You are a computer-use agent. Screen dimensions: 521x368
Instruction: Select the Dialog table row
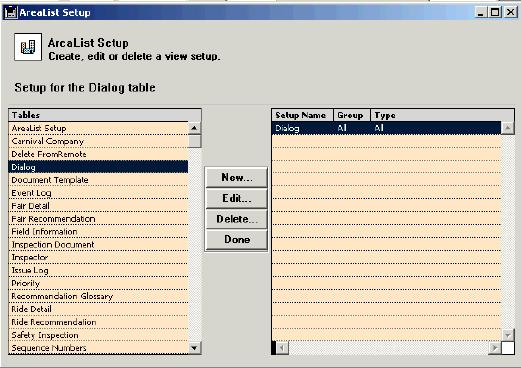coord(98,167)
